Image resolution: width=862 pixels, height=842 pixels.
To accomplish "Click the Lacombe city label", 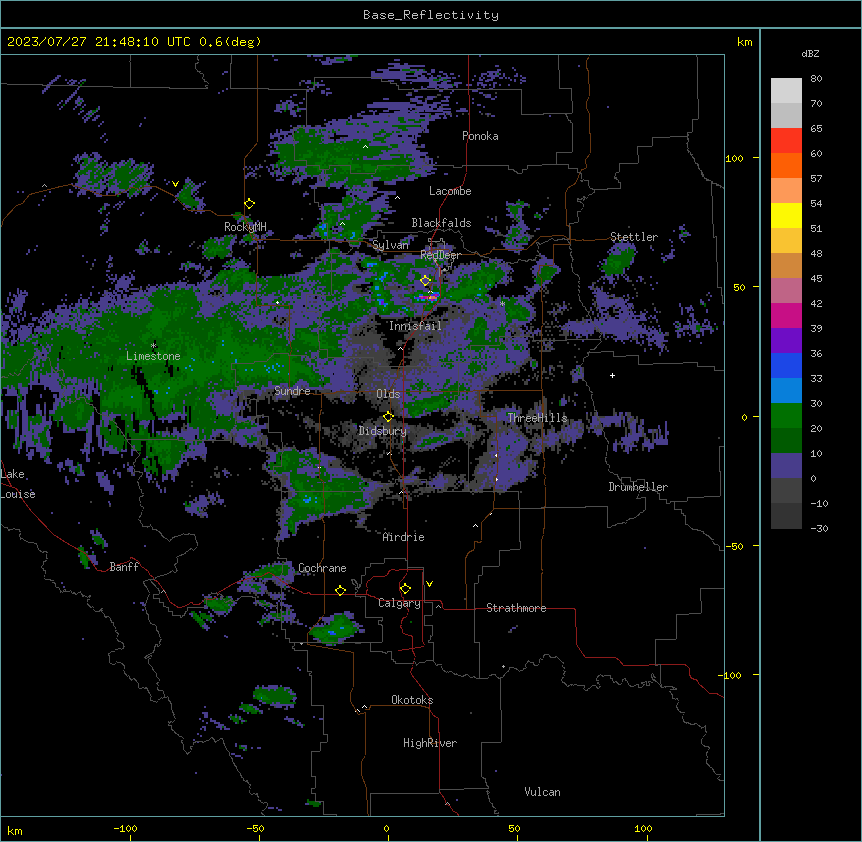I will [x=450, y=191].
